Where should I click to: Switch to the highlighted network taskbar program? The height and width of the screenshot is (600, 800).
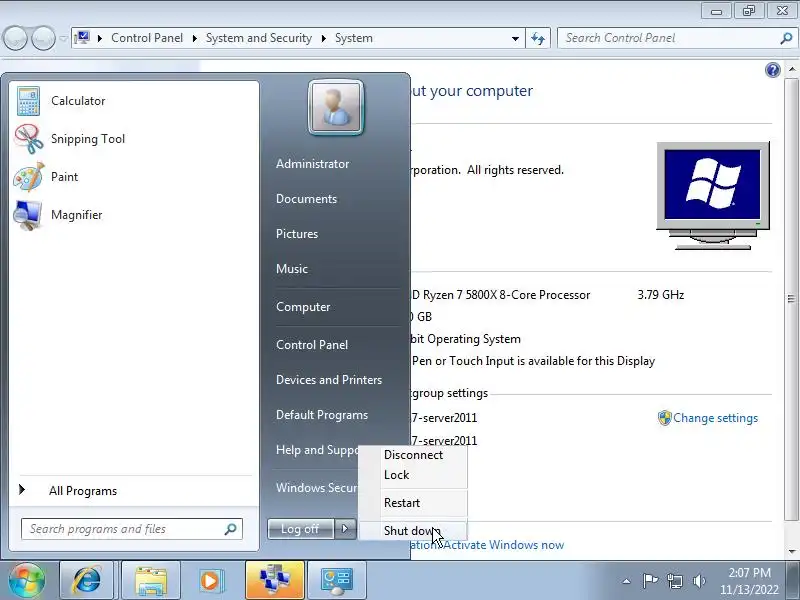point(274,581)
